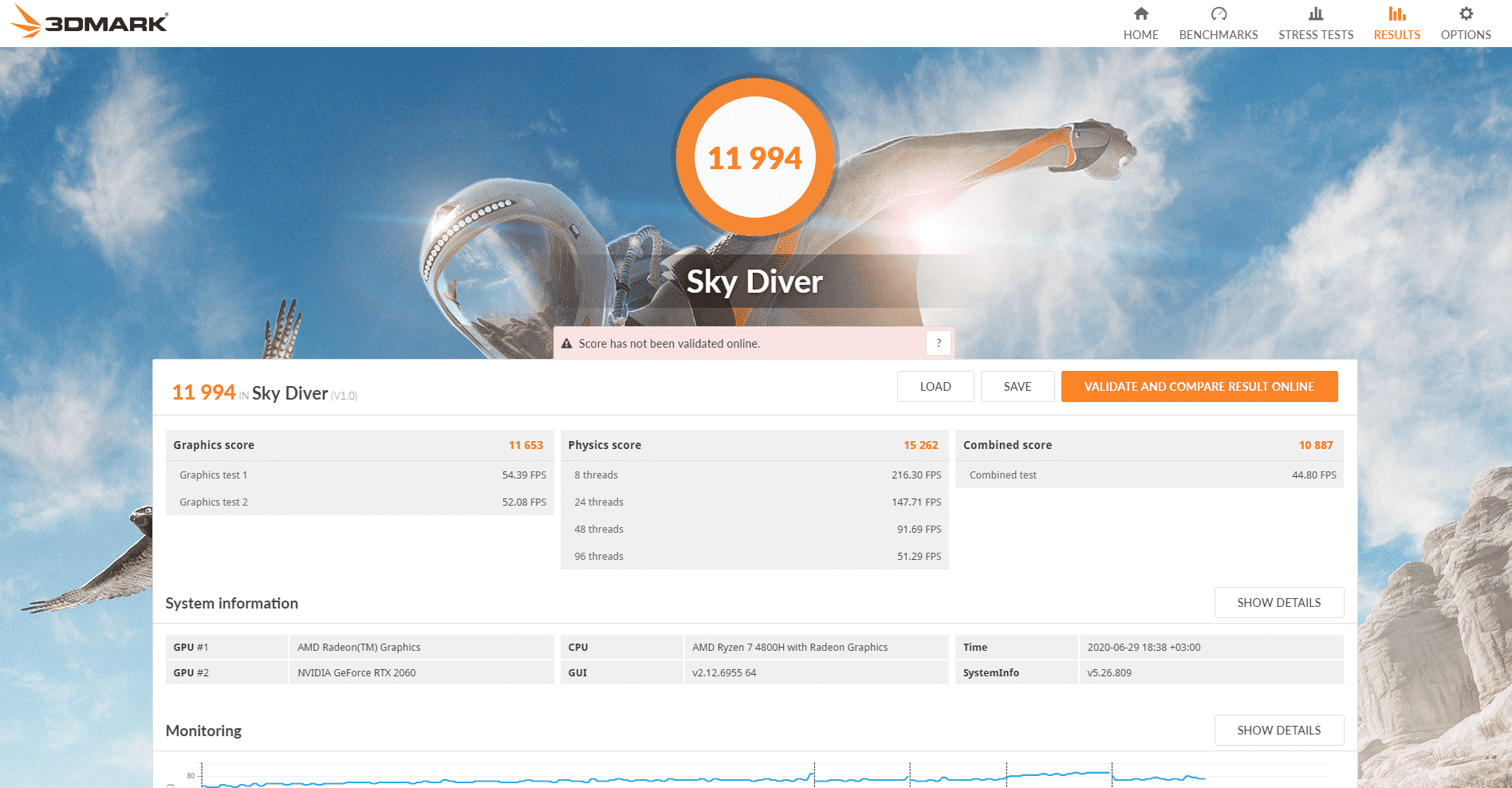Screen dimensions: 1512x788
Task: Go to the BENCHMARKS menu label
Action: [1218, 35]
